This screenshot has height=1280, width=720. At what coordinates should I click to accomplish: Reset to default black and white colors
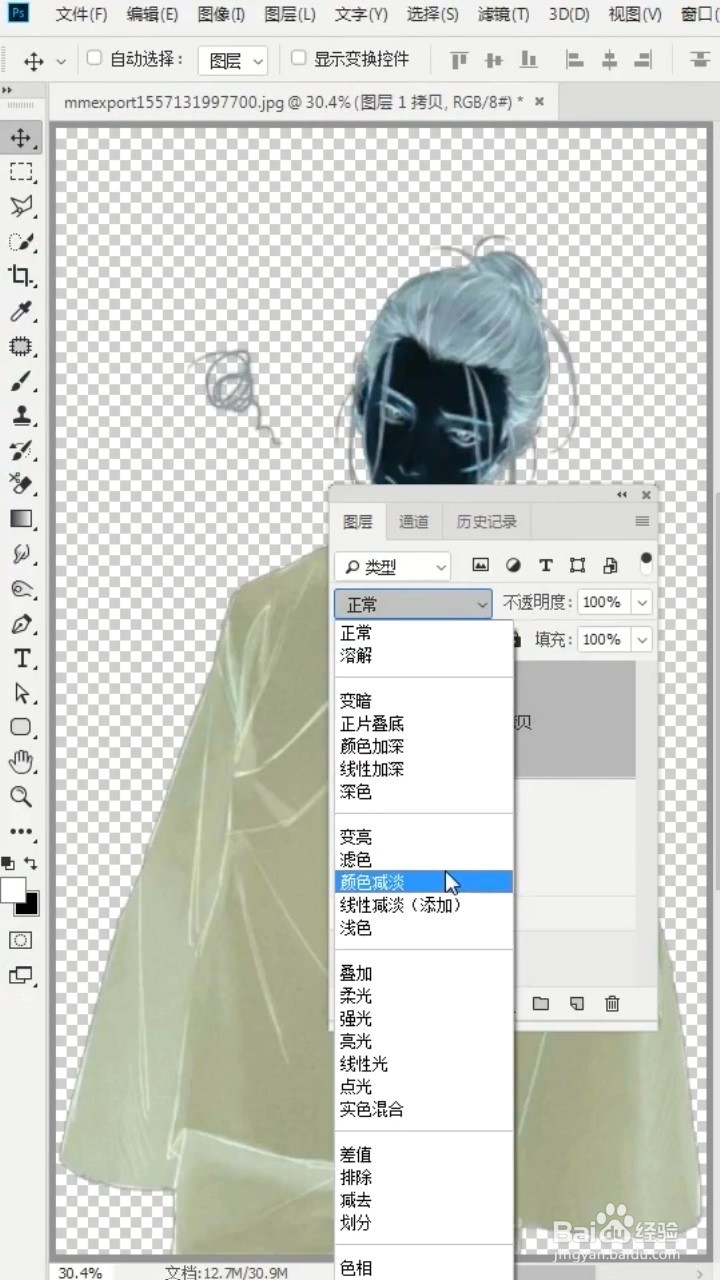8,862
